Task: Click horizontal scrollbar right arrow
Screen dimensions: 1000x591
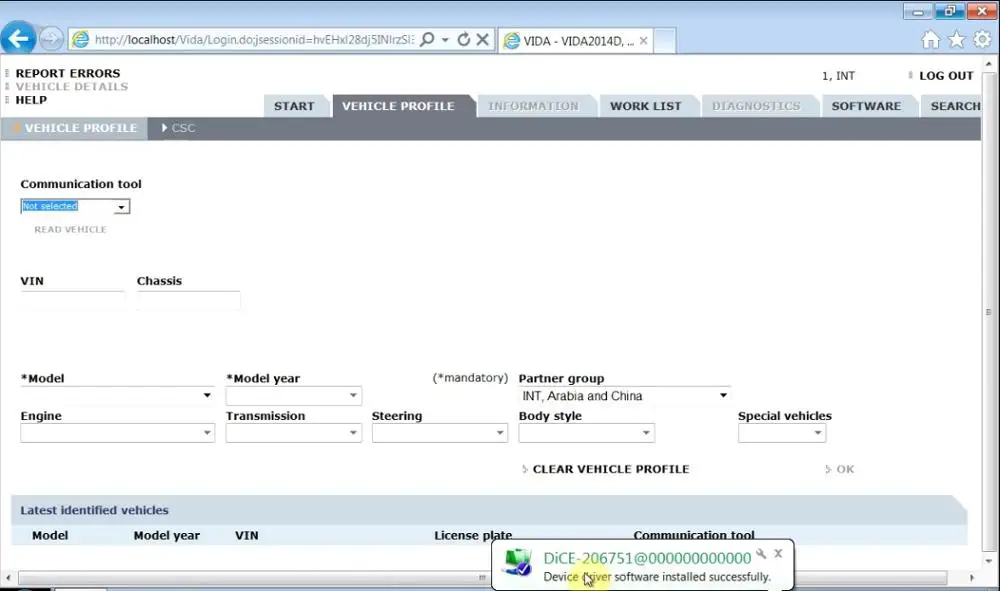Action: [x=971, y=578]
